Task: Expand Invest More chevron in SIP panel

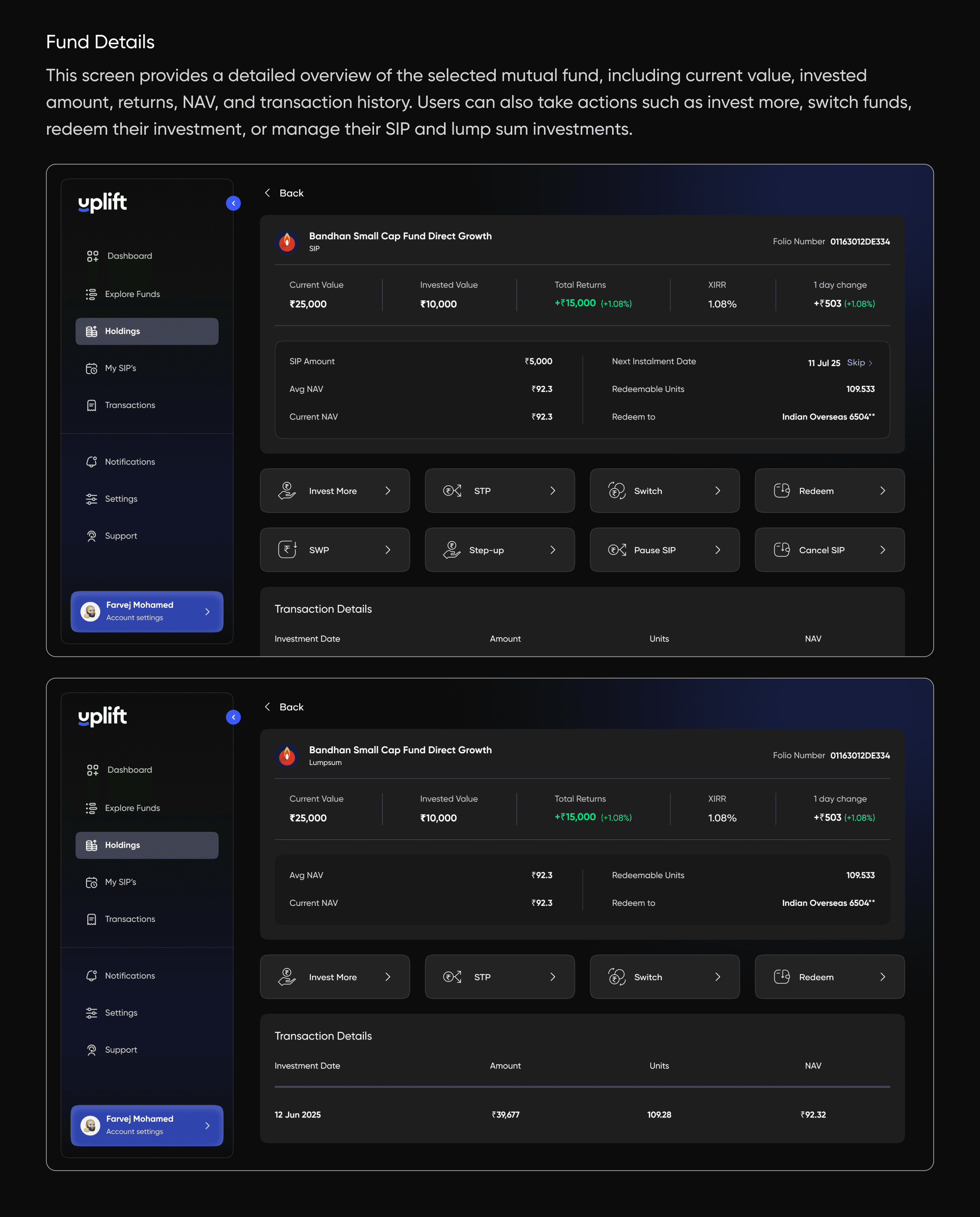Action: pyautogui.click(x=388, y=491)
